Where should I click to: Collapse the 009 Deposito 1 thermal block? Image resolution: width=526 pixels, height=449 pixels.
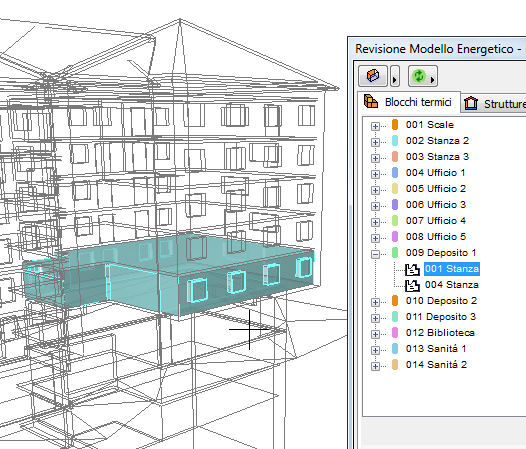[375, 254]
